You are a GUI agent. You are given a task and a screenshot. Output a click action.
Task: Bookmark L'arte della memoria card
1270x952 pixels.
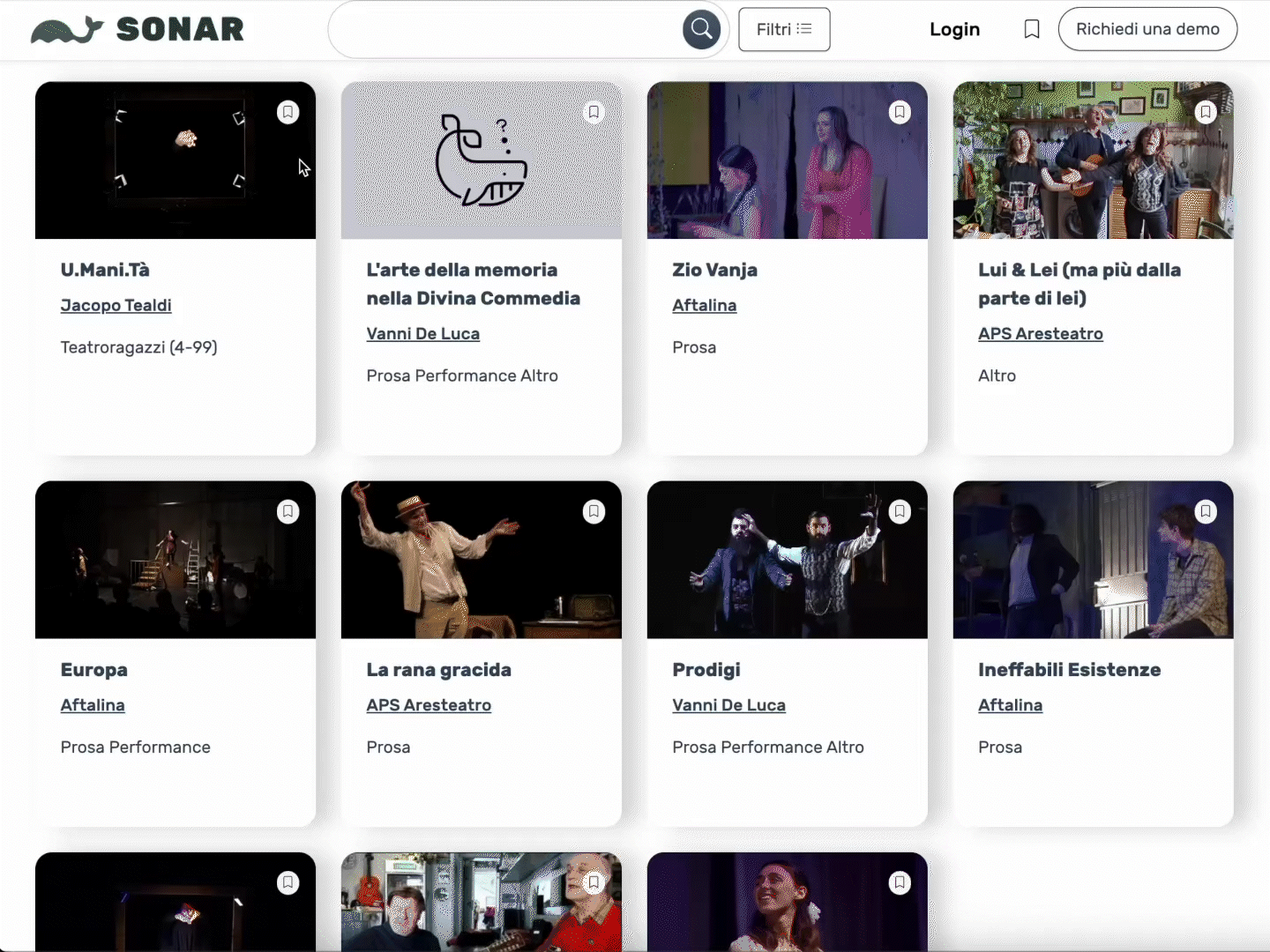click(x=594, y=112)
